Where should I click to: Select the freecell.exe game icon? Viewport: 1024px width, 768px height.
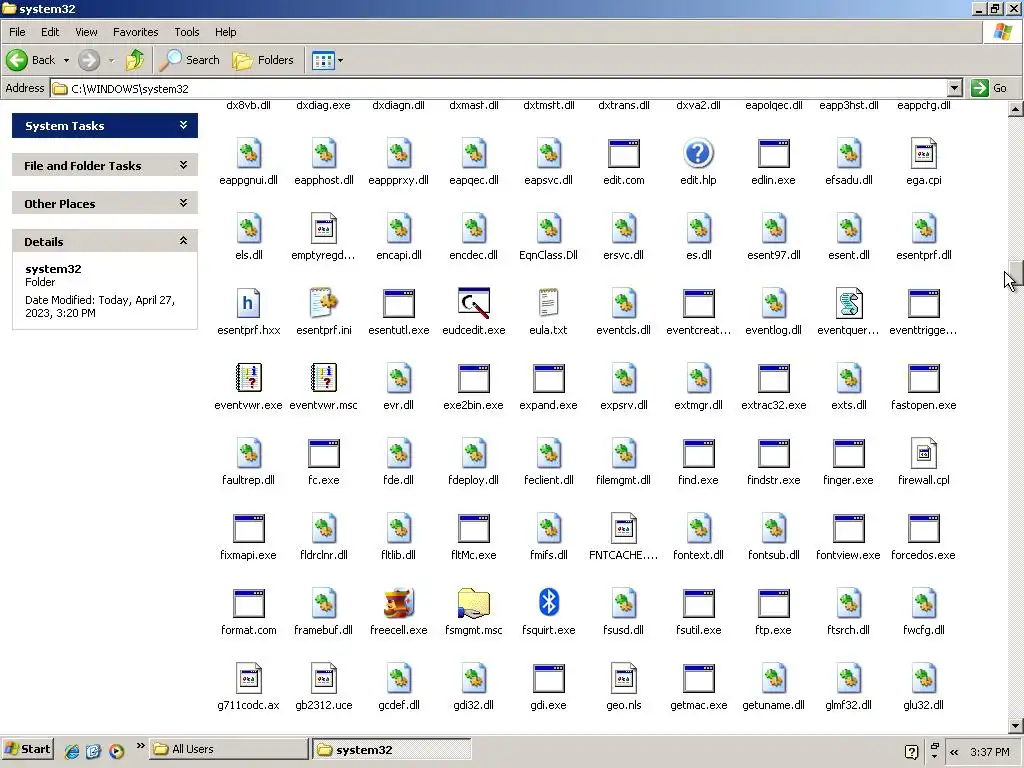pos(398,603)
